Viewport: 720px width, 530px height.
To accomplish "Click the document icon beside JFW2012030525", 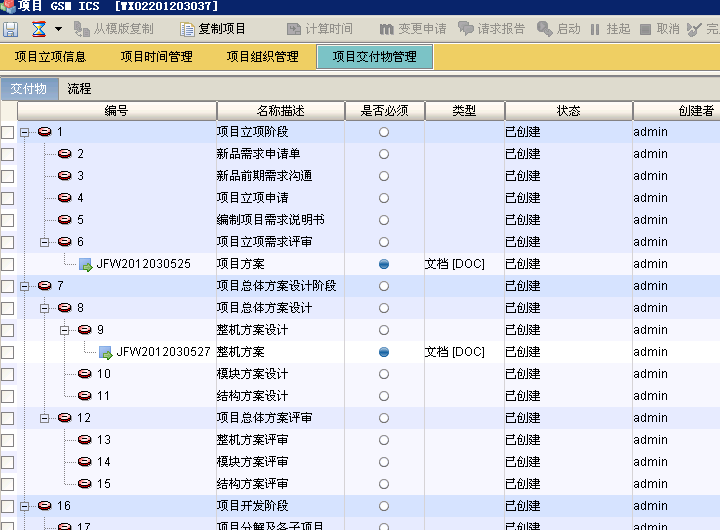I will [x=85, y=264].
